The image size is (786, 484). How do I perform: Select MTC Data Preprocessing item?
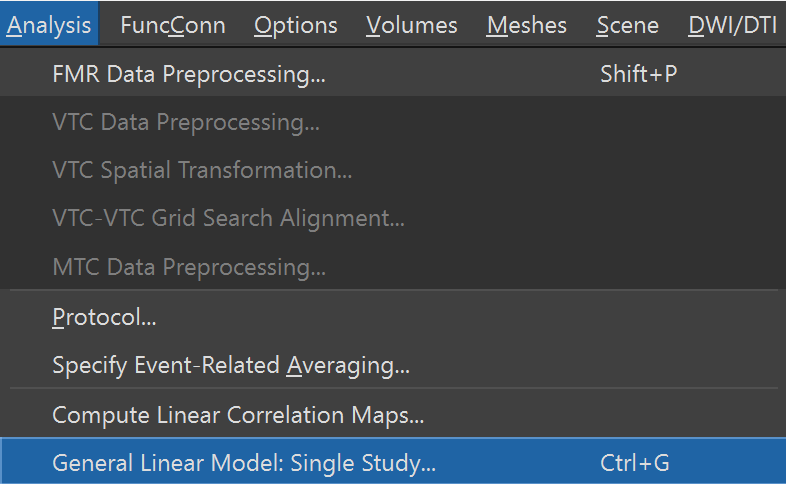tap(393, 267)
